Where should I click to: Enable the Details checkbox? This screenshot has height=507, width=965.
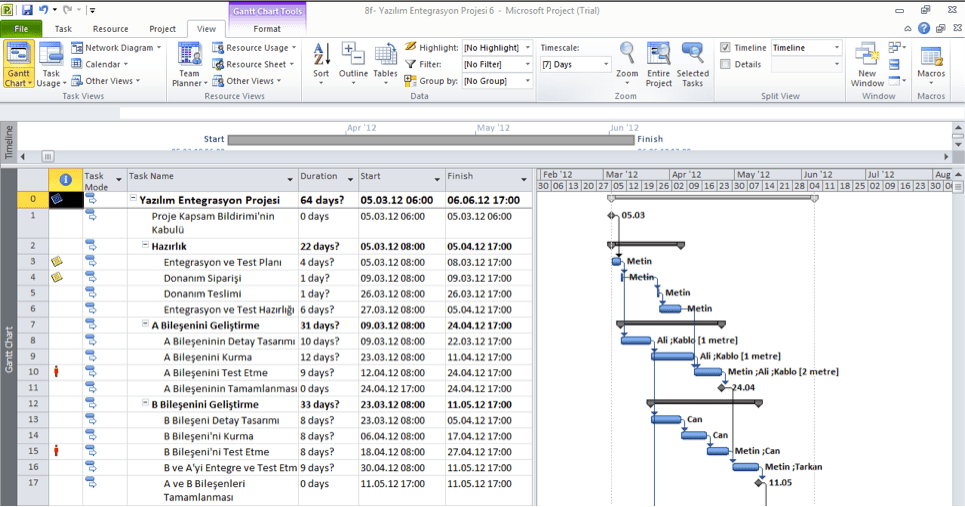coord(725,64)
